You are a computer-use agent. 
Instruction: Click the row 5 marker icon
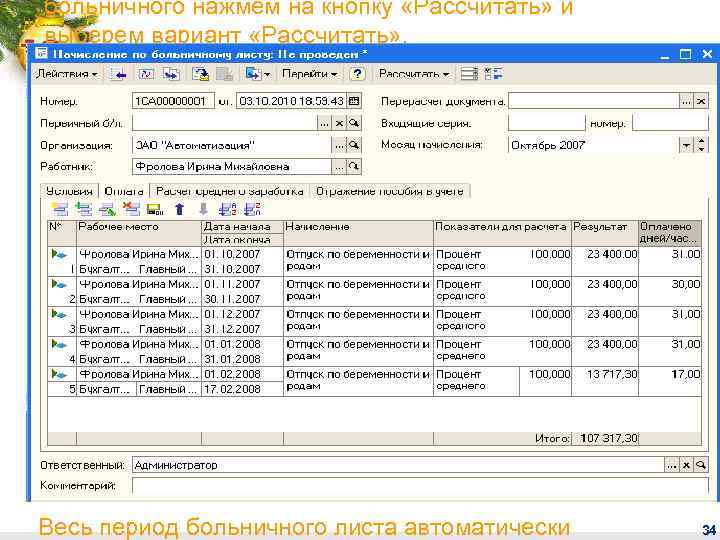tap(59, 374)
